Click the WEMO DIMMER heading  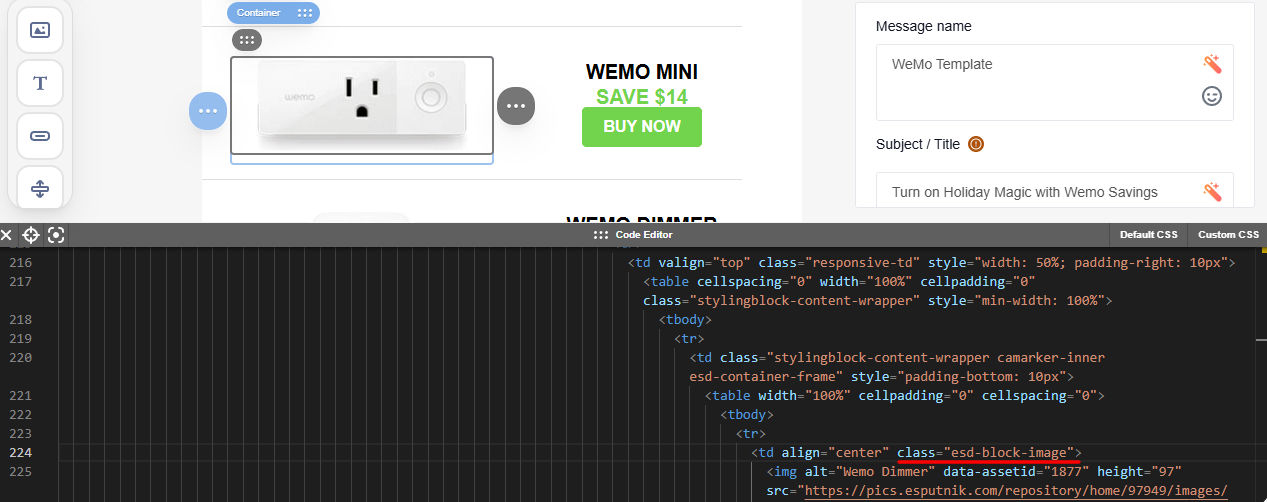click(641, 221)
